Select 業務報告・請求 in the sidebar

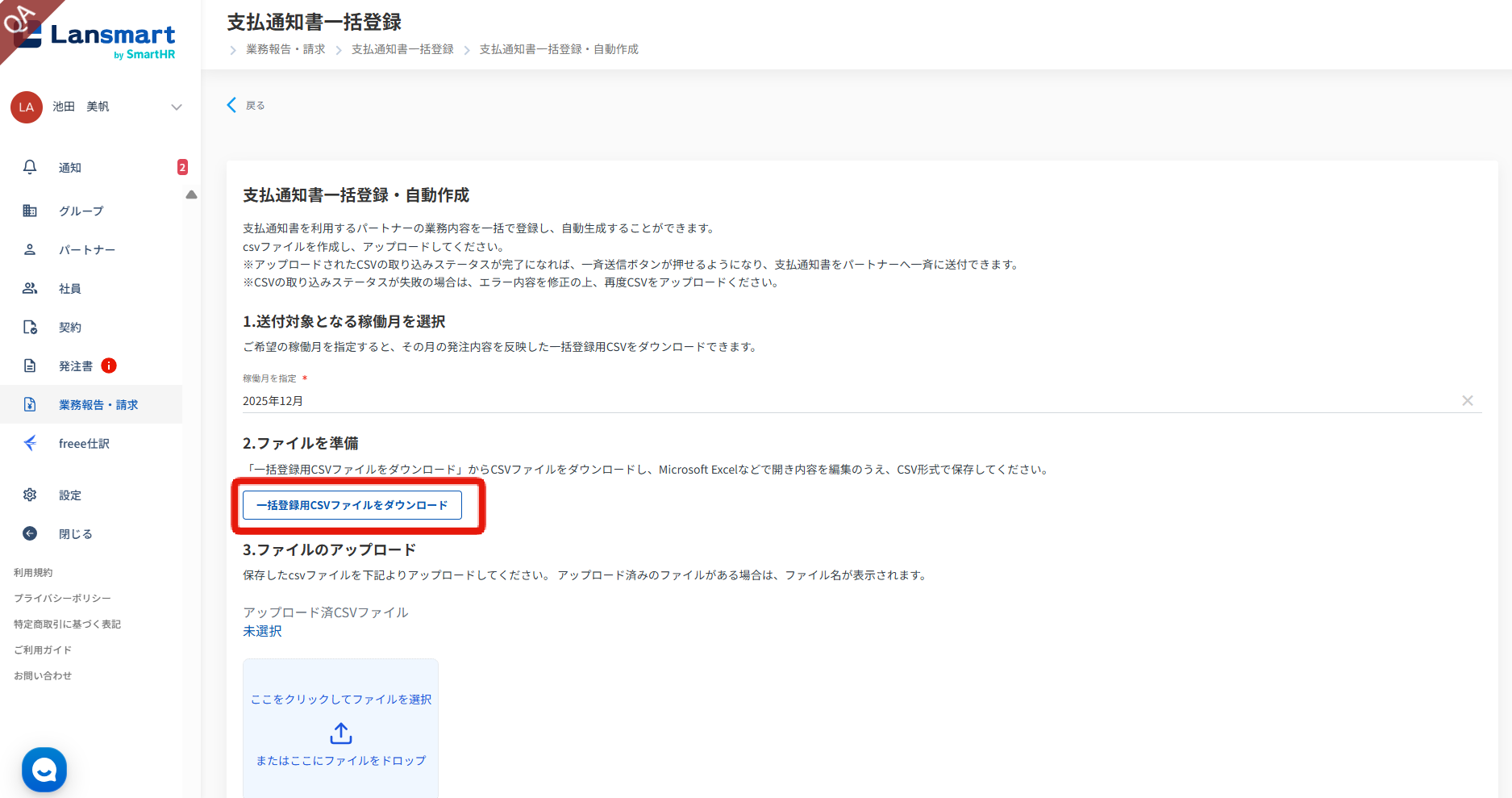click(x=98, y=405)
